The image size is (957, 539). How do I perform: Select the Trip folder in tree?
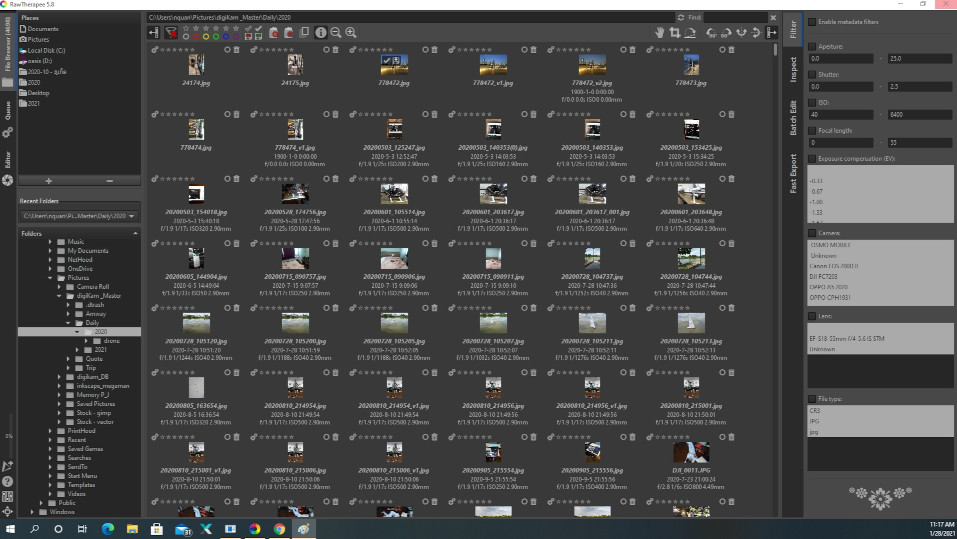click(91, 367)
